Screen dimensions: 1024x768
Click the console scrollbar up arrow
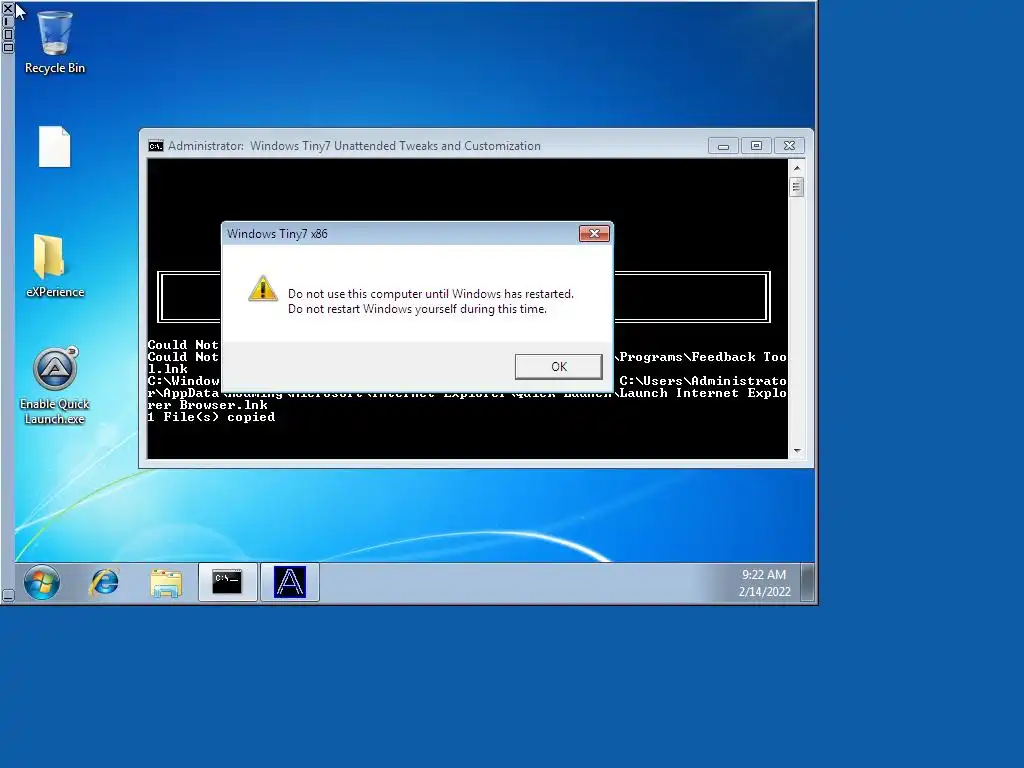point(797,168)
